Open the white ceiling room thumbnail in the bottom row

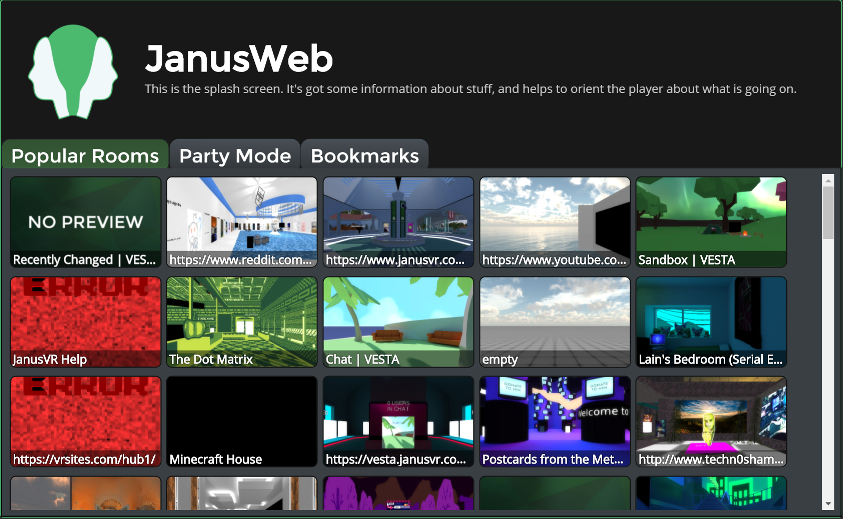coord(242,493)
